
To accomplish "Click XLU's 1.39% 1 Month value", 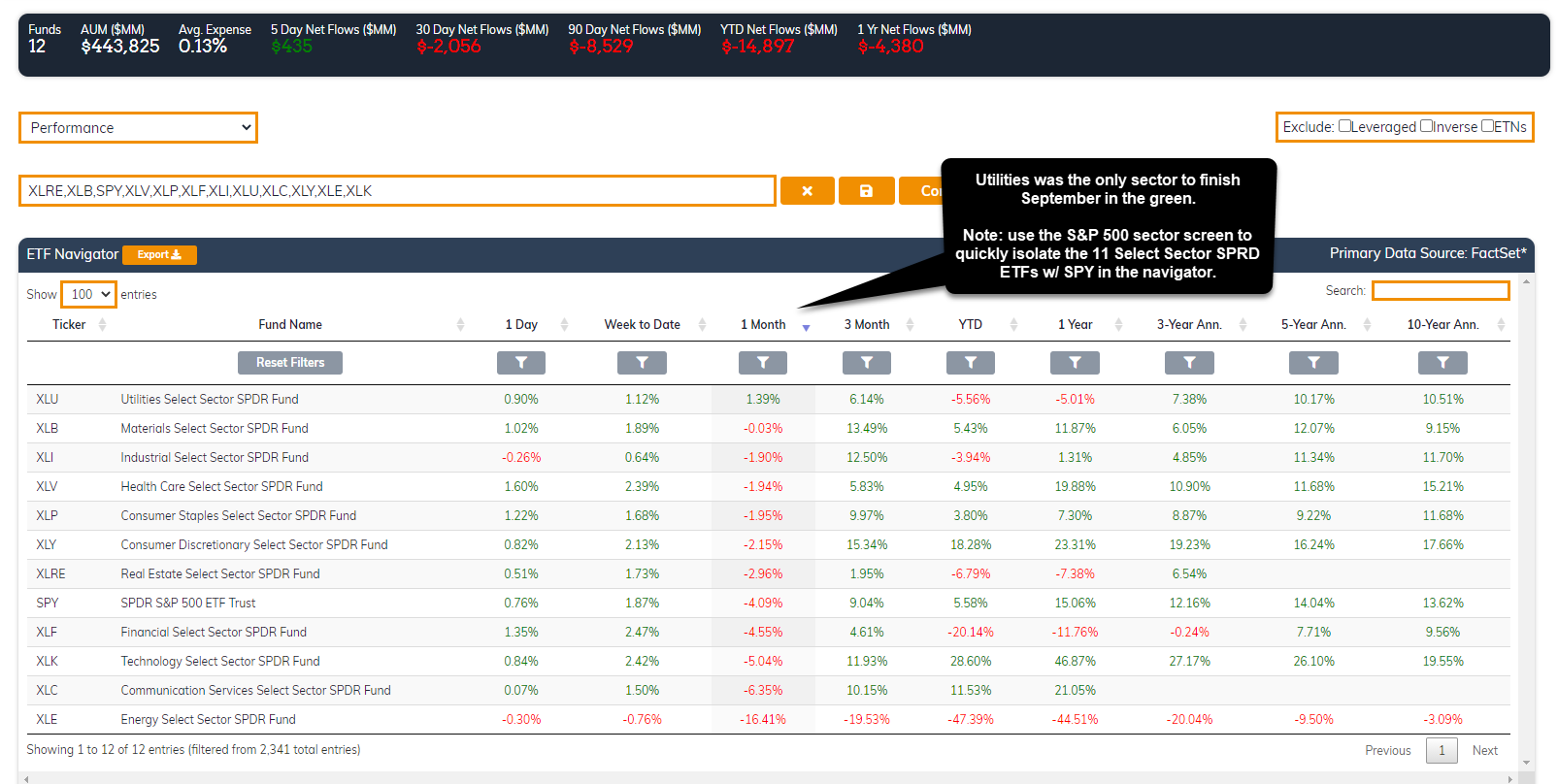I will point(763,399).
